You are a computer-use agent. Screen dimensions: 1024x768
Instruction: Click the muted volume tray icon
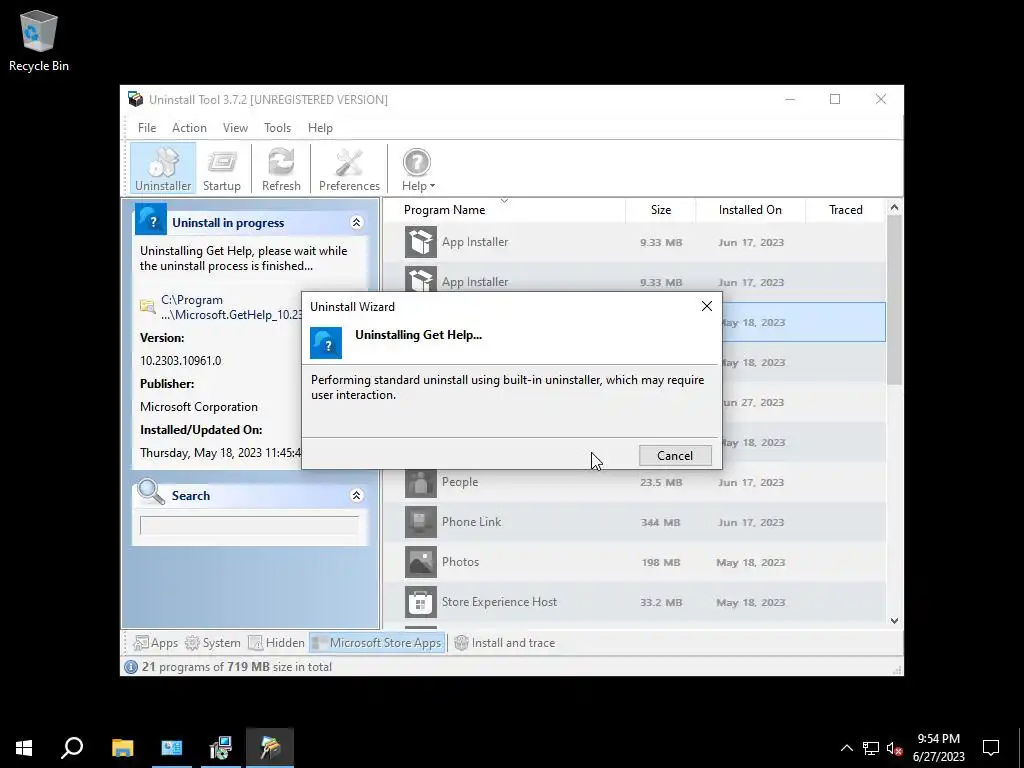click(x=895, y=748)
